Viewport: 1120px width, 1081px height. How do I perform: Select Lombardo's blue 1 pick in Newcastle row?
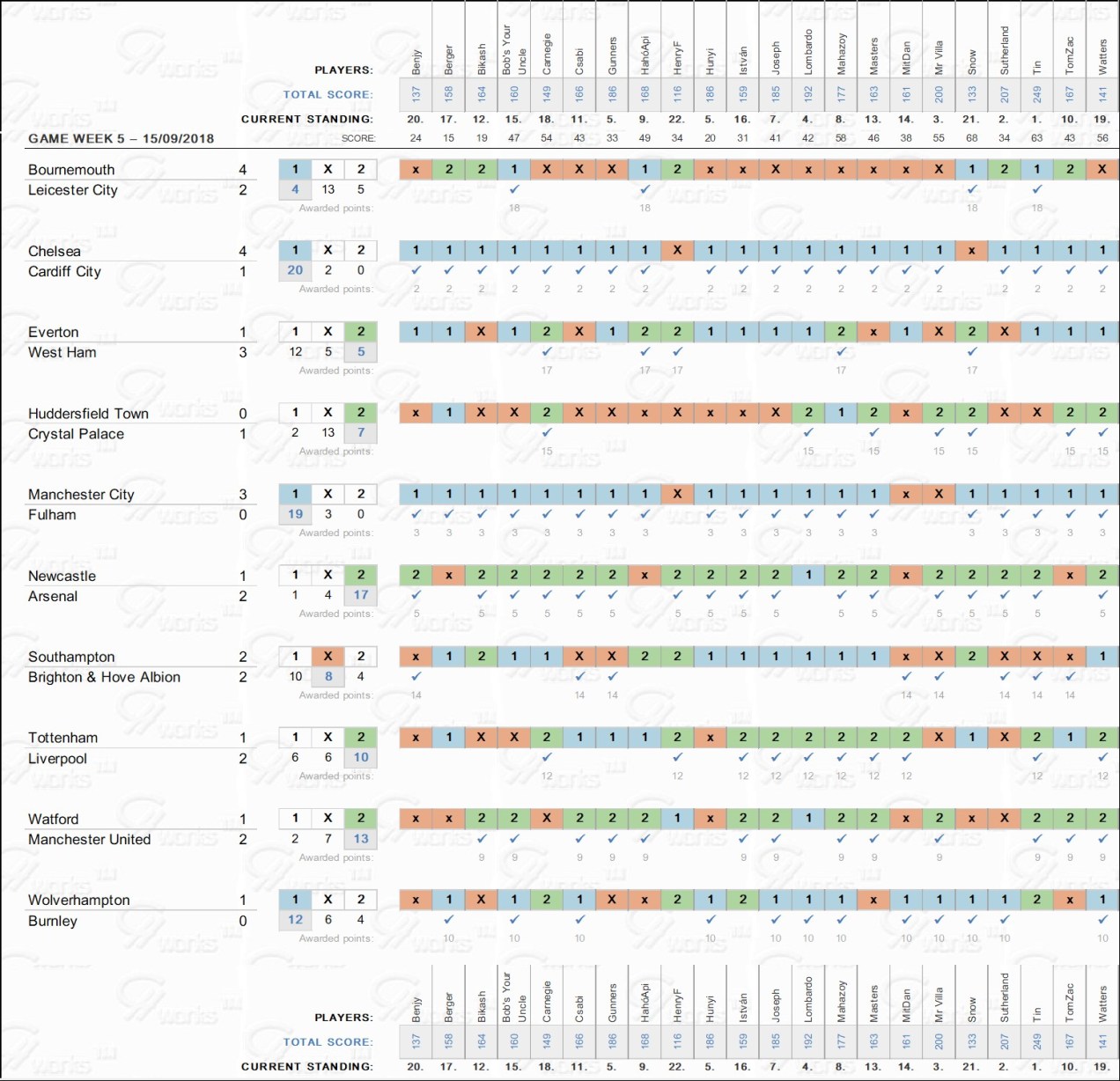[808, 575]
